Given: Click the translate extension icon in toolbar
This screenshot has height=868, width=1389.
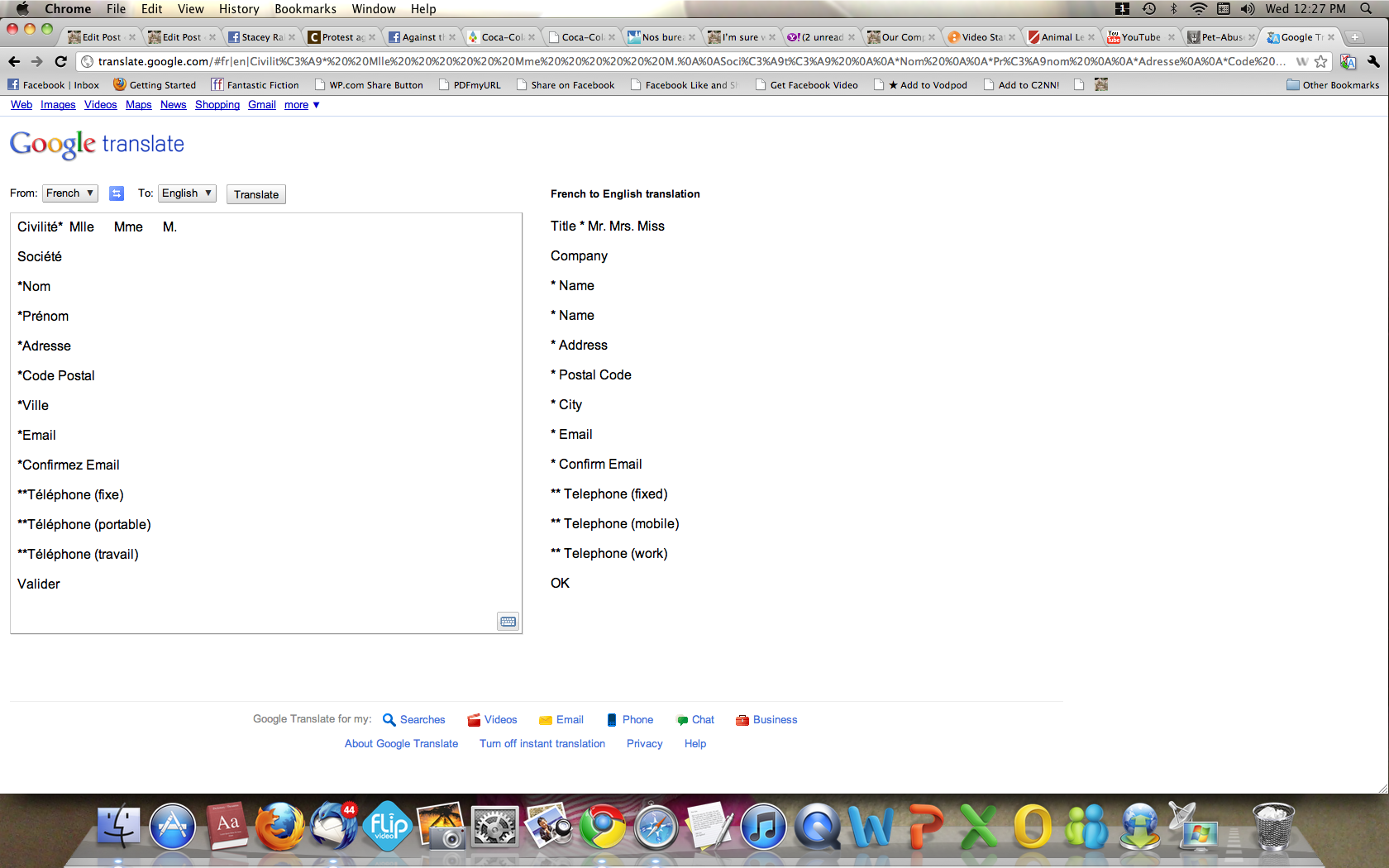Looking at the screenshot, I should (1348, 61).
